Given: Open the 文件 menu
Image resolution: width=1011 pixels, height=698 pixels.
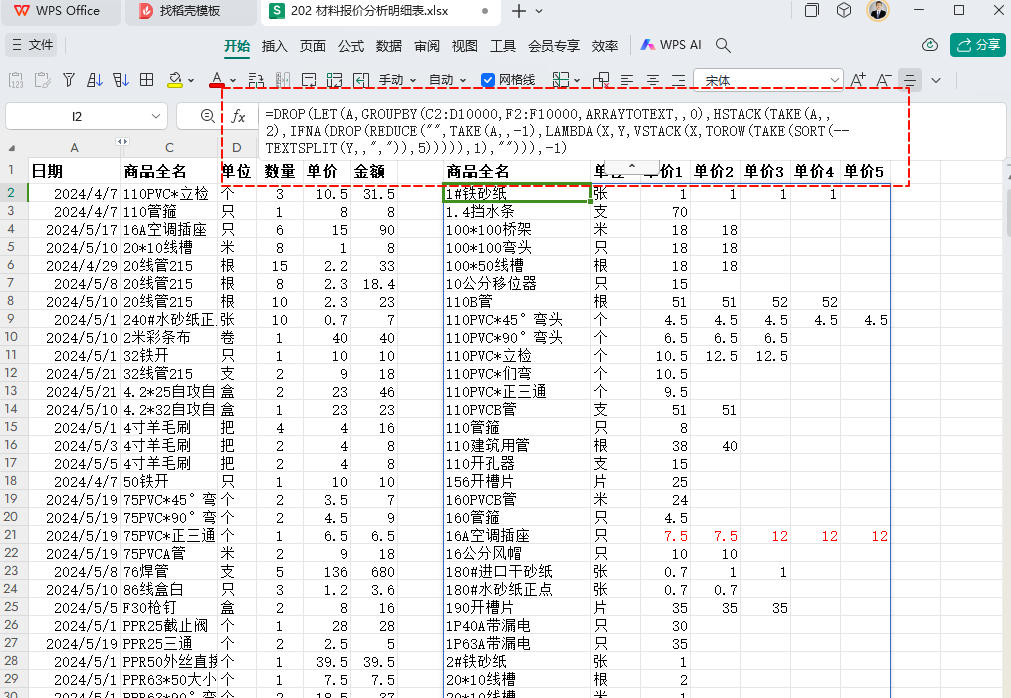Looking at the screenshot, I should pyautogui.click(x=32, y=45).
